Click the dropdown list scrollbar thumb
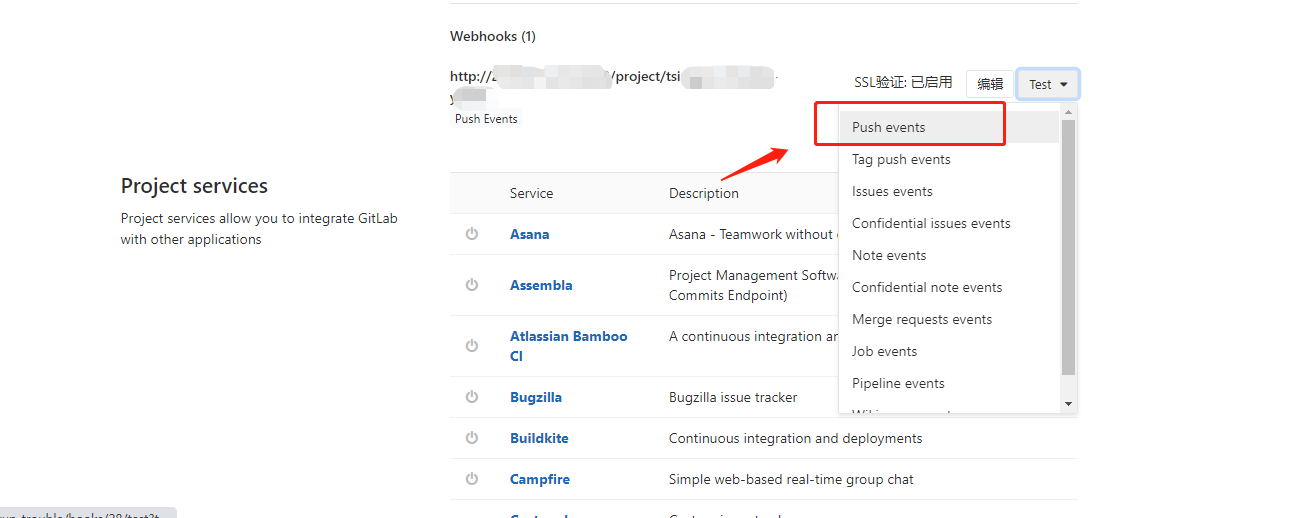1289x518 pixels. pyautogui.click(x=1068, y=248)
